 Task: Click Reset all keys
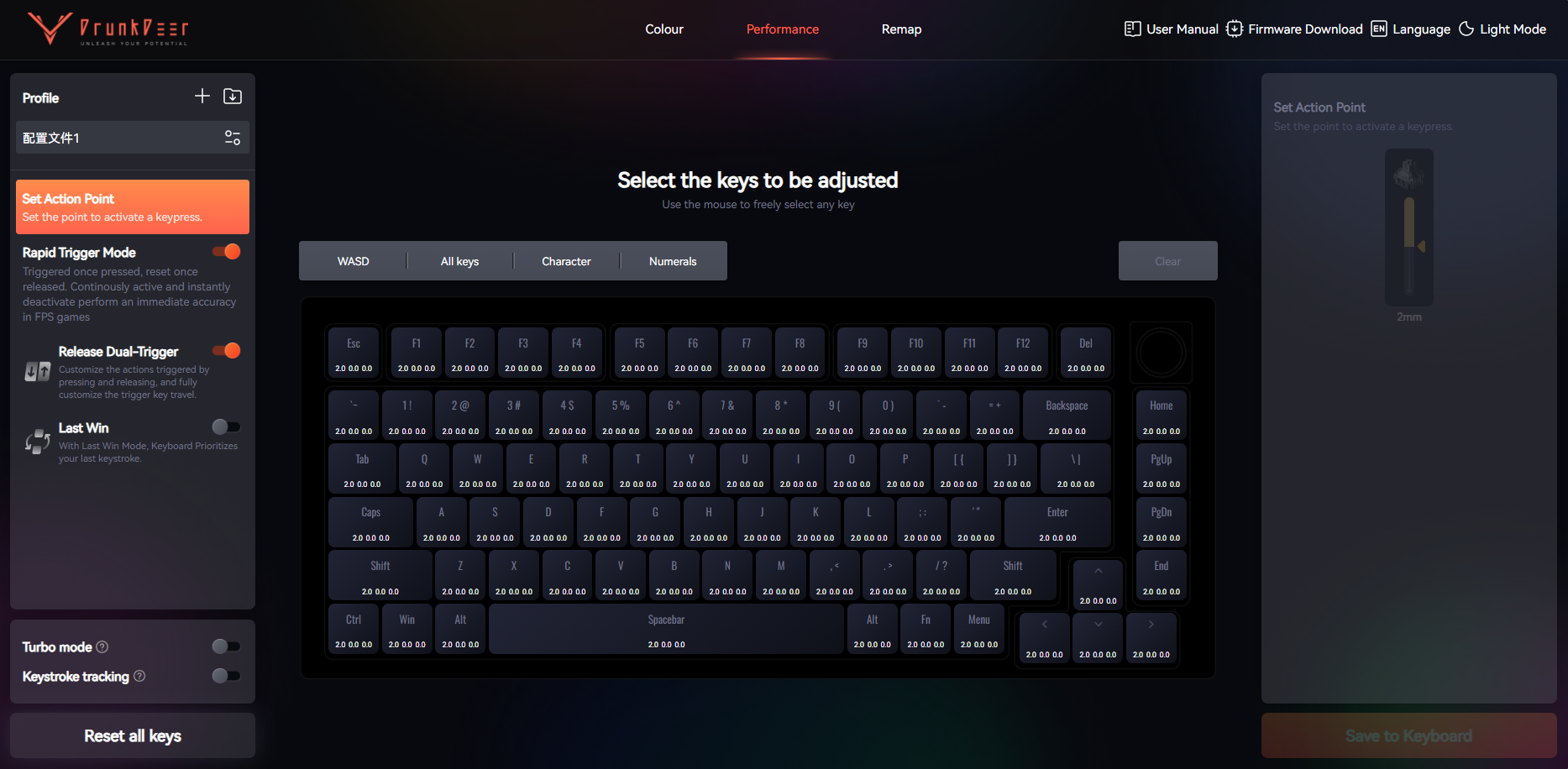(x=132, y=735)
